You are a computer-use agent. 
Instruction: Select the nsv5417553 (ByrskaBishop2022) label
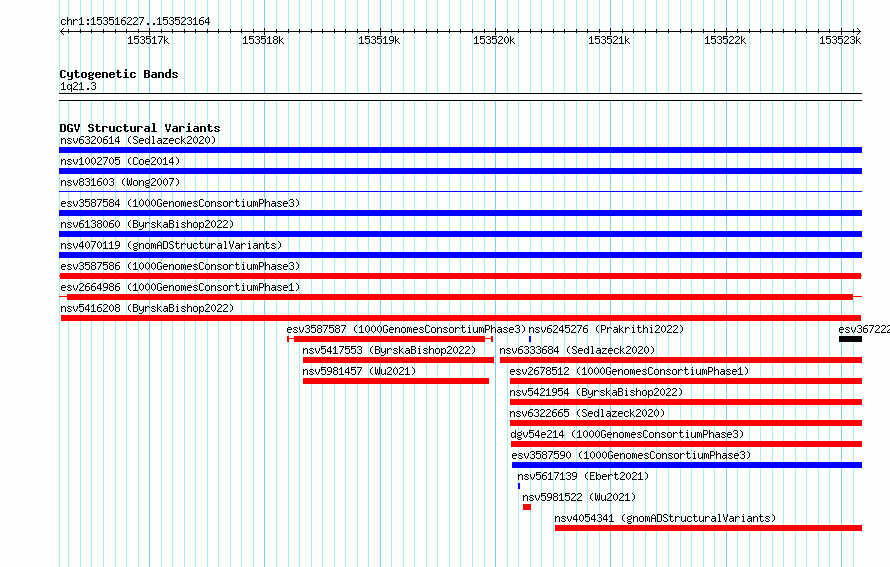389,350
